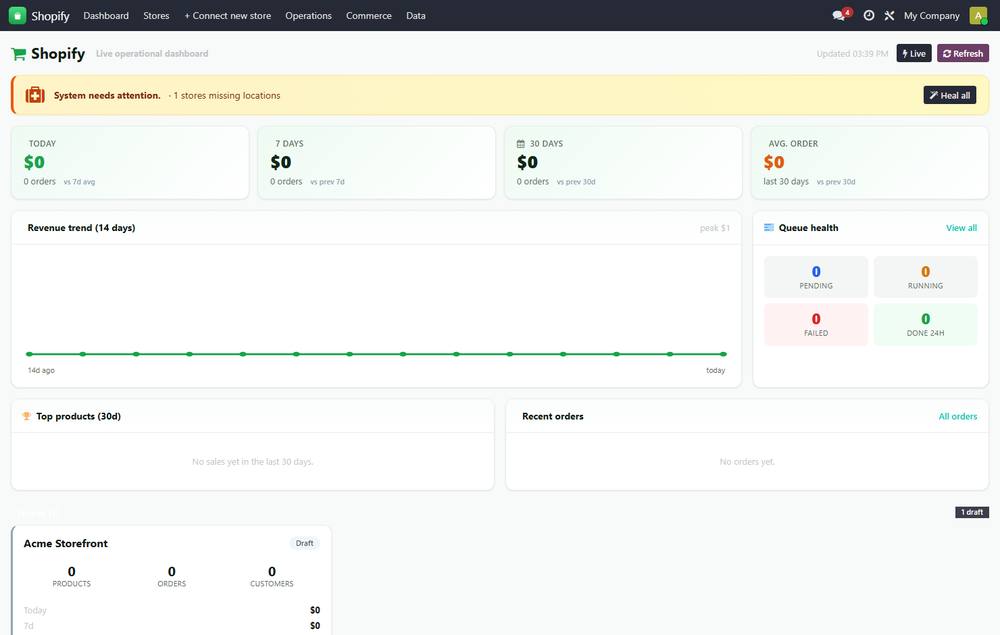Click the 'today' point on revenue trend

[x=723, y=354]
